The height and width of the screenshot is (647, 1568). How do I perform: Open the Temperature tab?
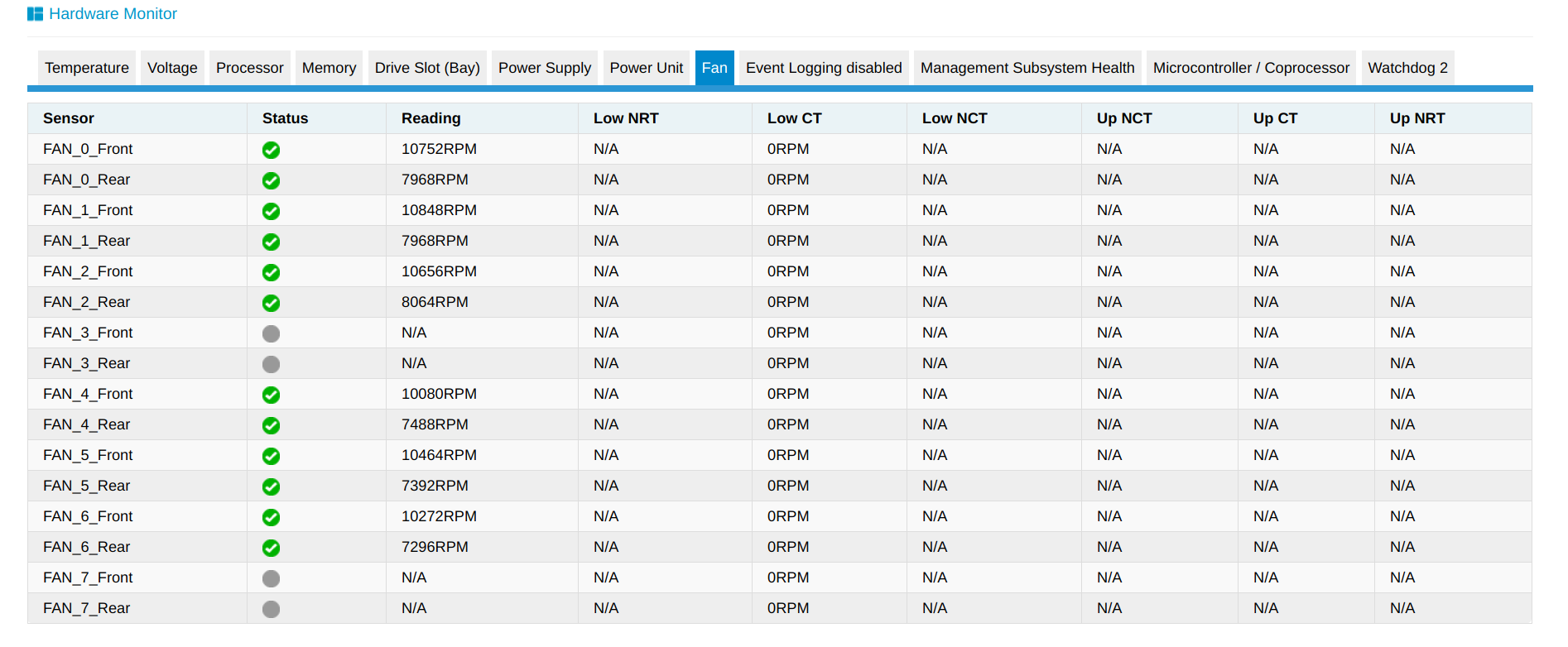[x=87, y=68]
